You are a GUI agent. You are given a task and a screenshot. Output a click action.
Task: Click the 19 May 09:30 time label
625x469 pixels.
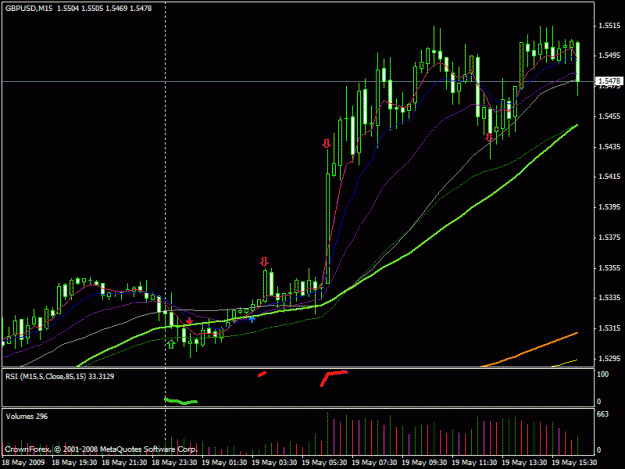(x=424, y=463)
